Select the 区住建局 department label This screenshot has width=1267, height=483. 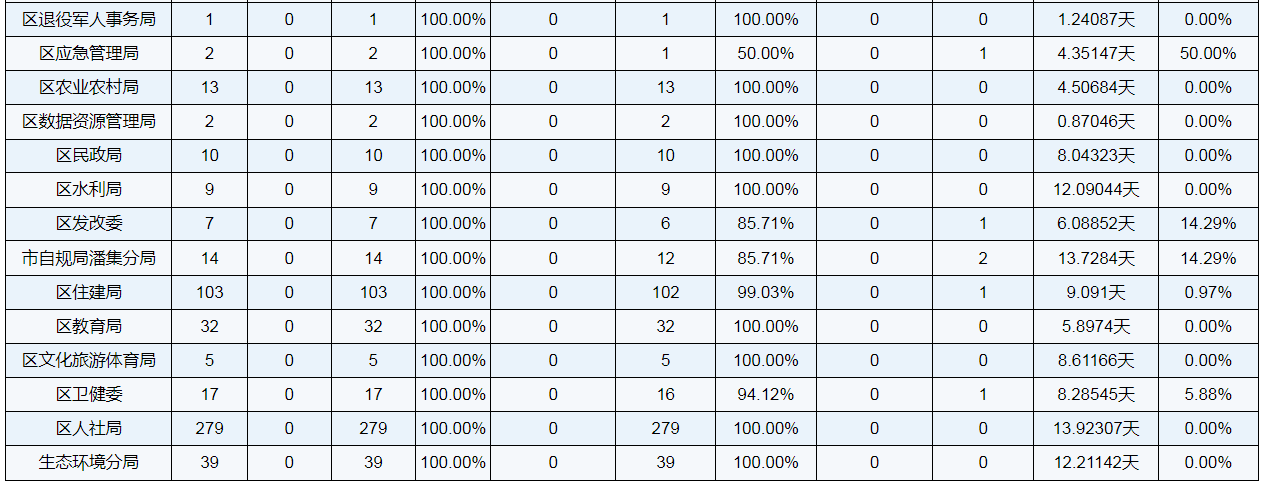(x=89, y=292)
